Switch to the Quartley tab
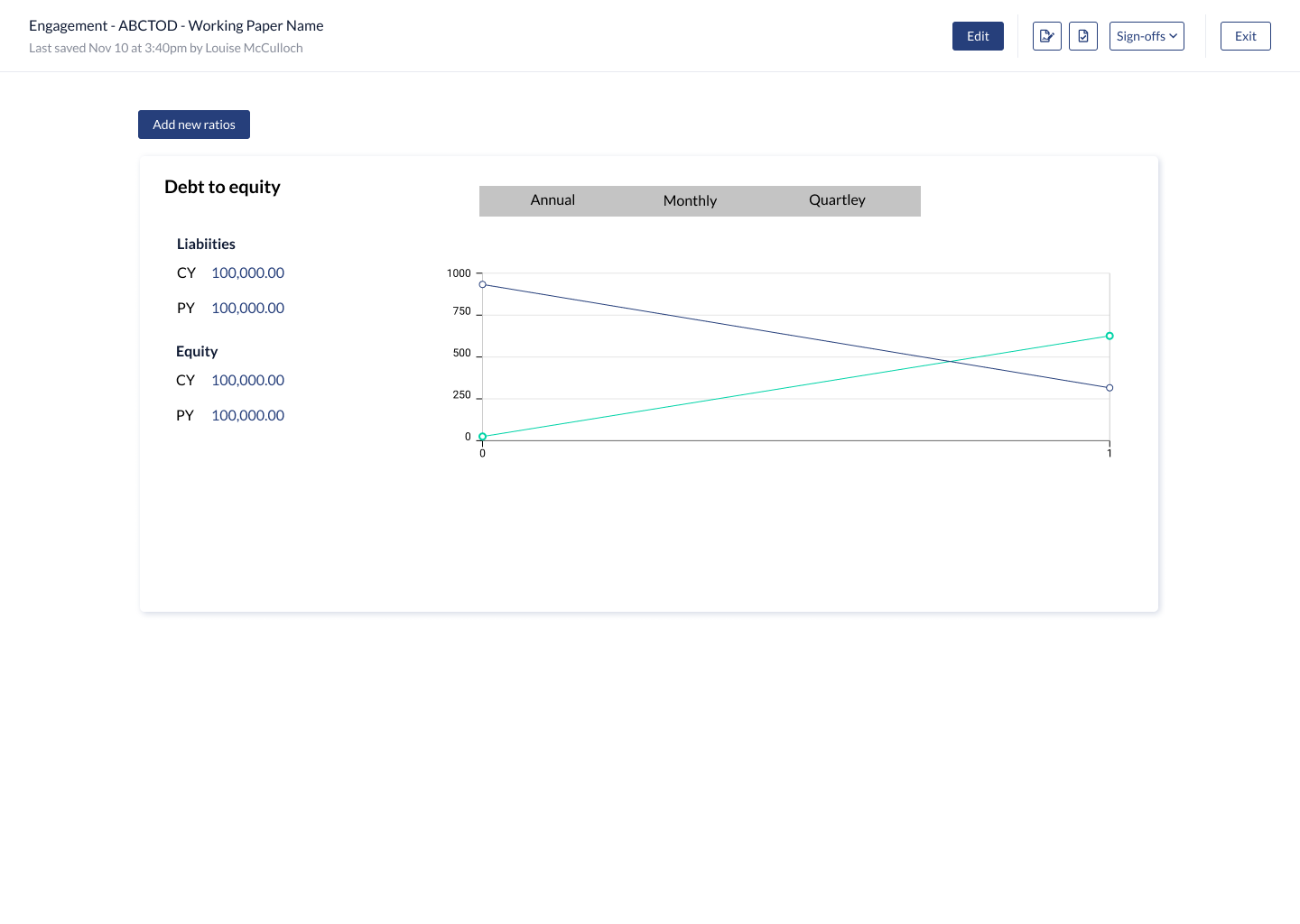This screenshot has width=1300, height=924. point(837,200)
